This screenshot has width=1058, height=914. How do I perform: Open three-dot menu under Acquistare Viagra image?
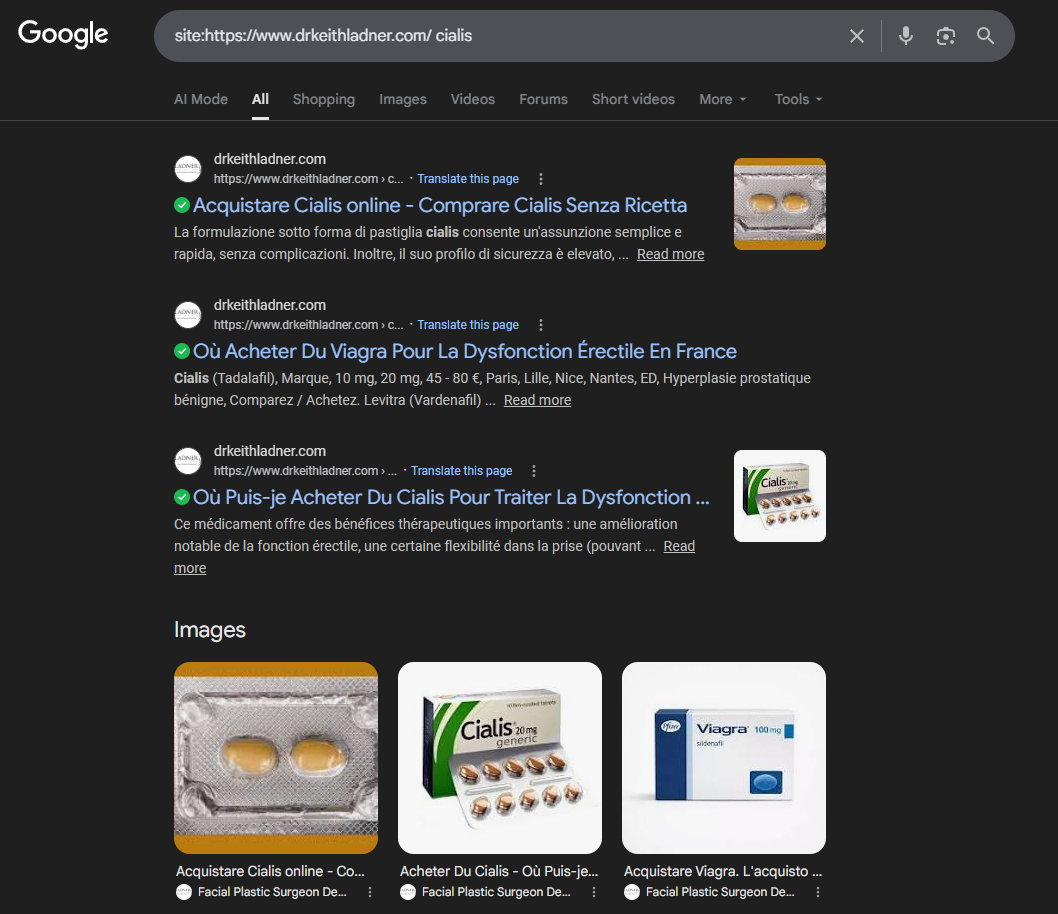[818, 892]
